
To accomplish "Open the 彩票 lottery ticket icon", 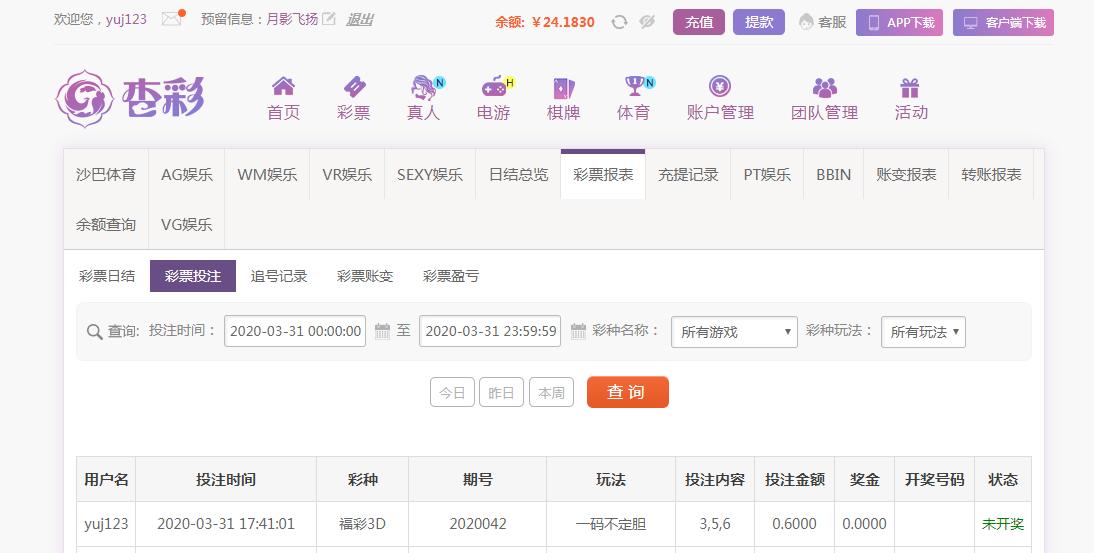I will 354,86.
